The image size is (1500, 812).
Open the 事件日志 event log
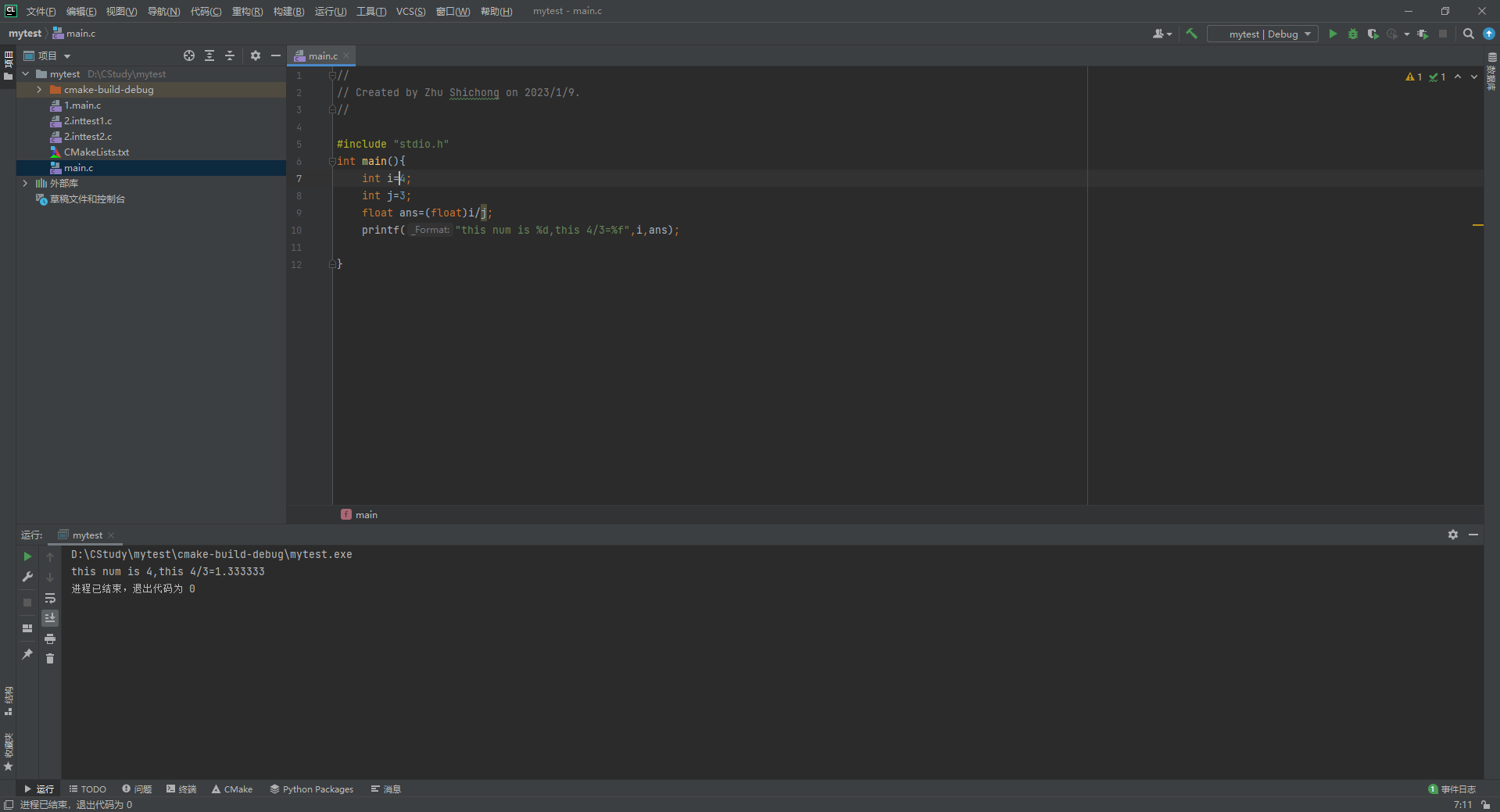(x=1452, y=789)
